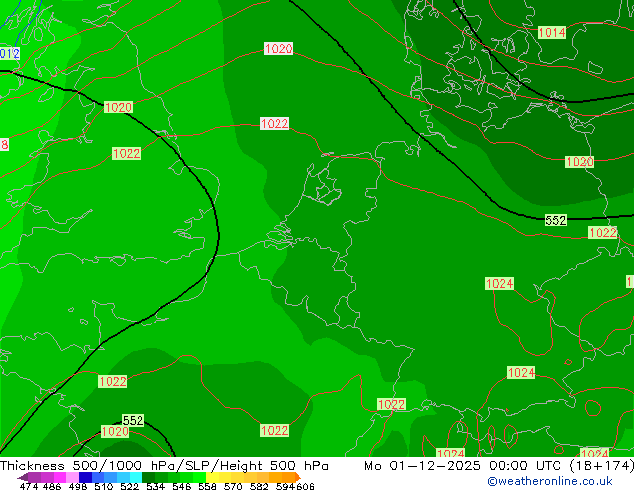
Task: Click the legend value 474
Action: coord(28,486)
